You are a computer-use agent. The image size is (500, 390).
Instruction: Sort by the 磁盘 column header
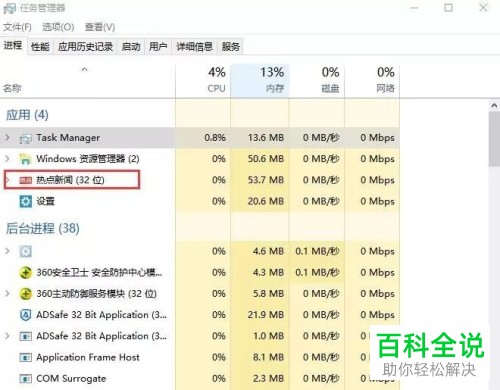click(x=317, y=81)
